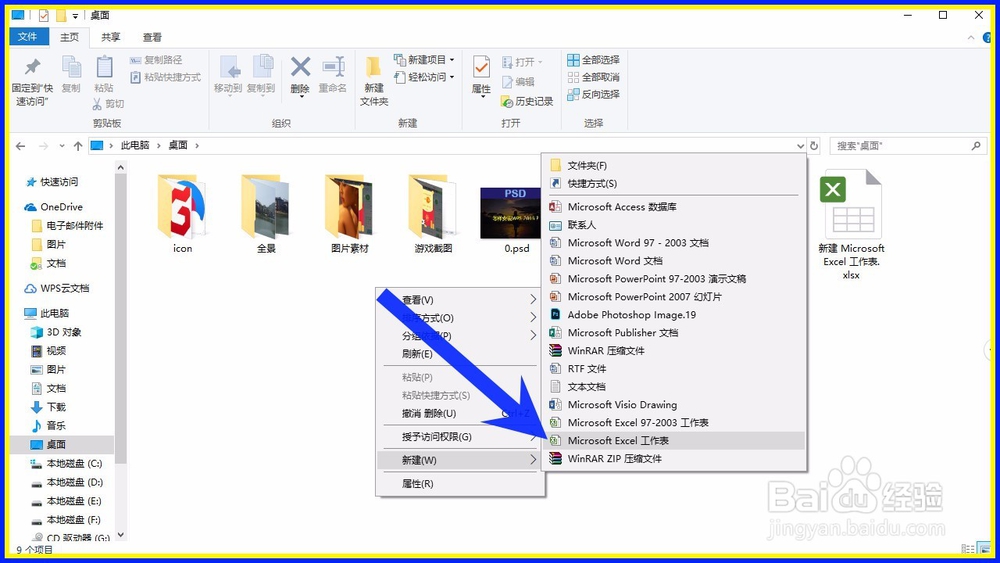Choose WinRAR ZIP 压缩文件 entry
Screen dimensions: 1000x563
[673, 458]
